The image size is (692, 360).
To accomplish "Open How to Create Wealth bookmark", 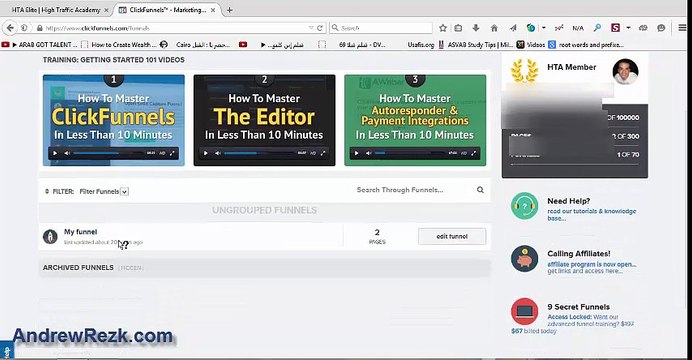I will (118, 45).
